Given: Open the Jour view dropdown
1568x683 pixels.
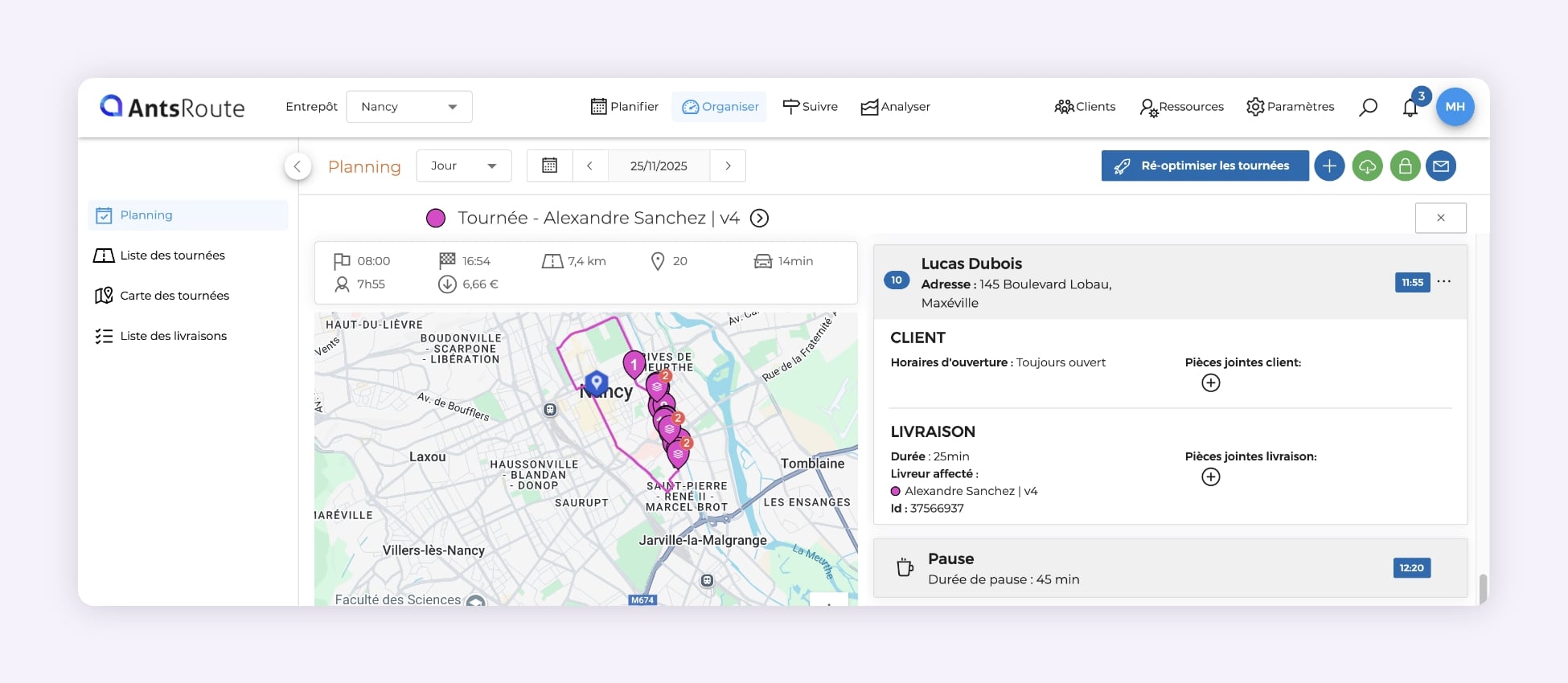Looking at the screenshot, I should [x=464, y=166].
